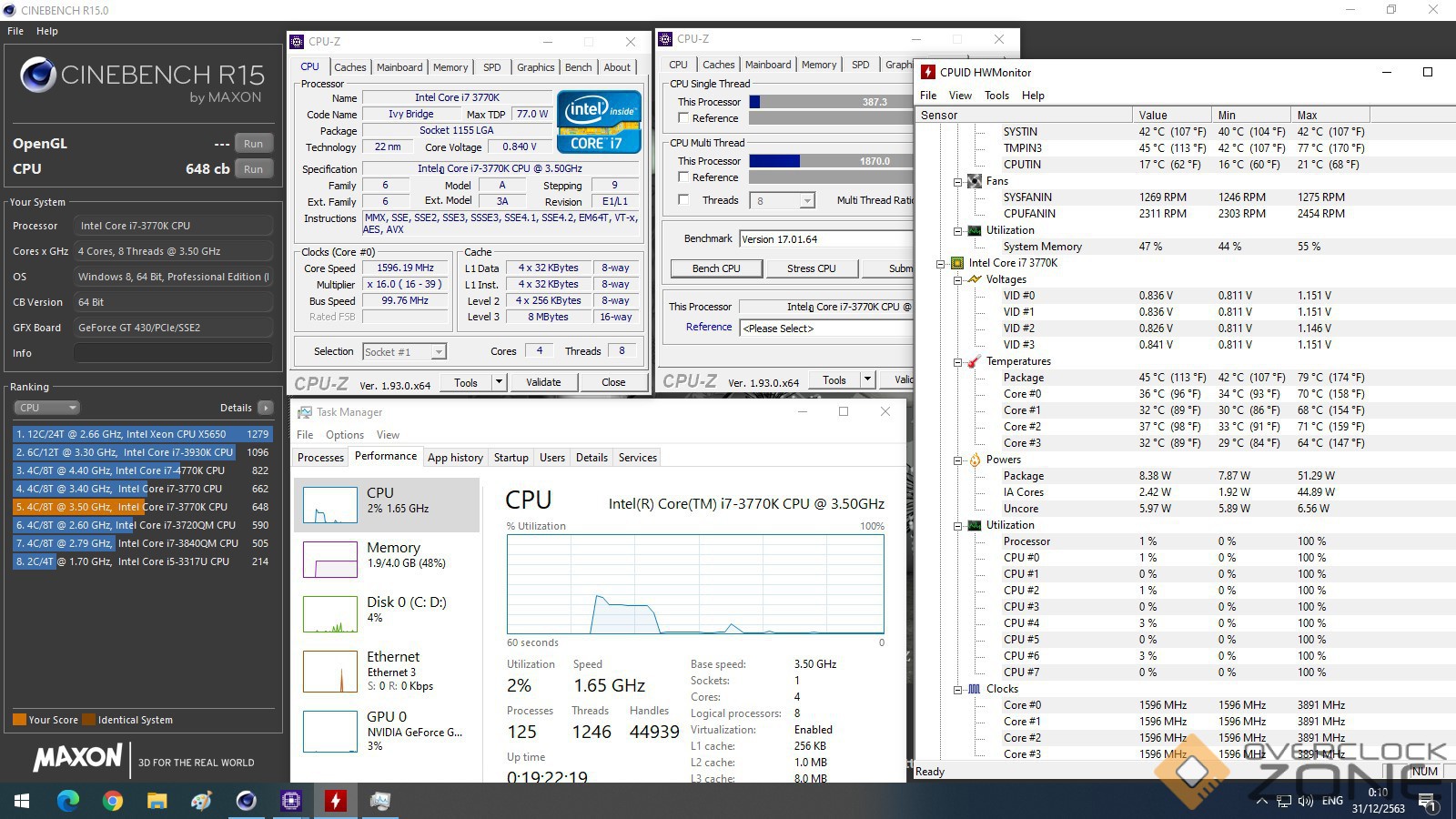Click the Intel Core i7 logo in CPU-Z
The width and height of the screenshot is (1456, 819).
click(x=599, y=122)
